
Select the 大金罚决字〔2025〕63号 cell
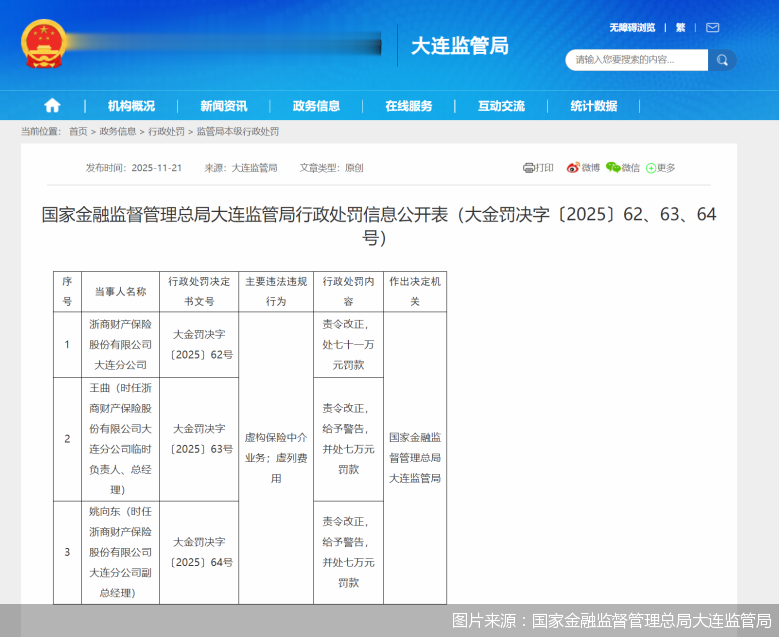click(x=199, y=439)
